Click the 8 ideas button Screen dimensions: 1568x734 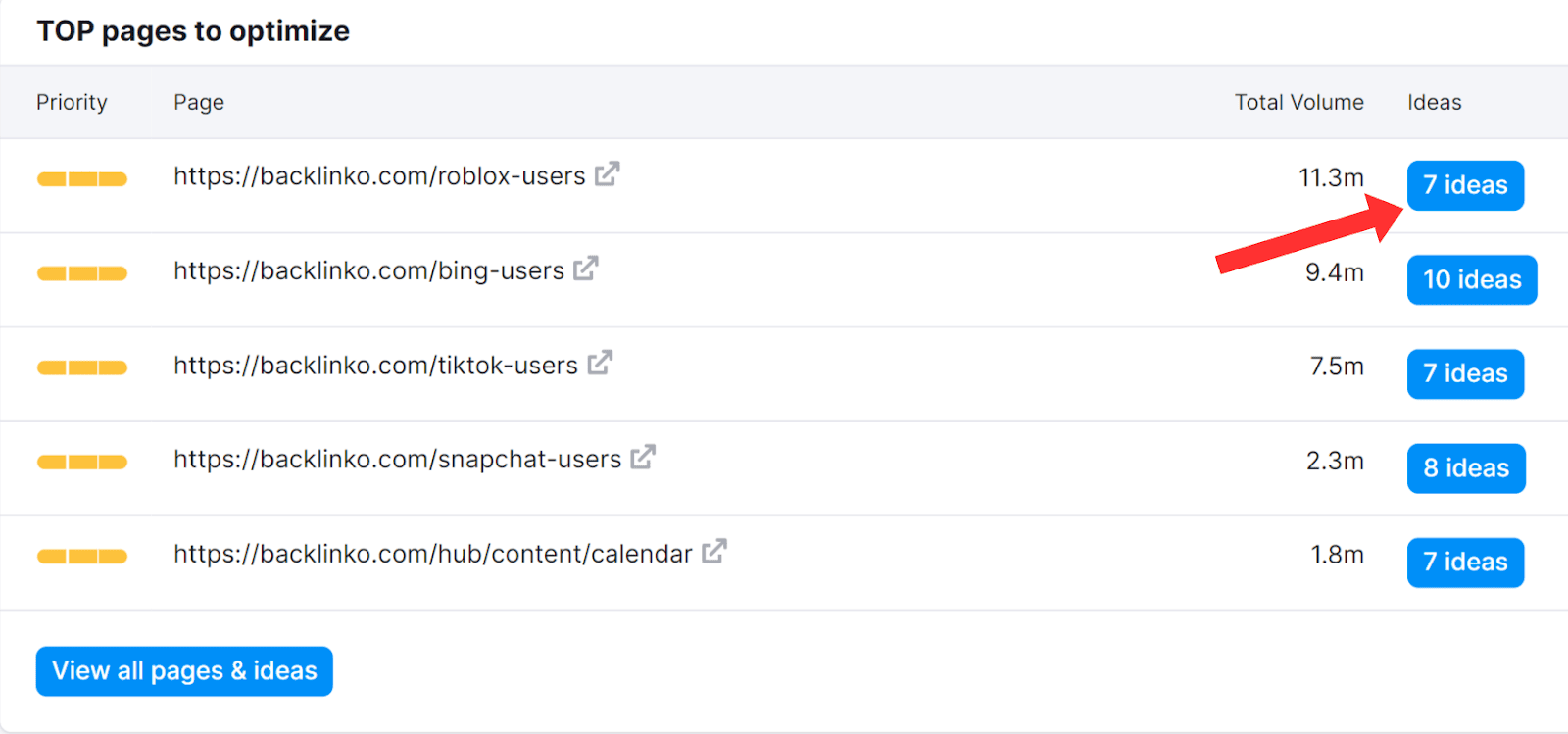[x=1465, y=467]
